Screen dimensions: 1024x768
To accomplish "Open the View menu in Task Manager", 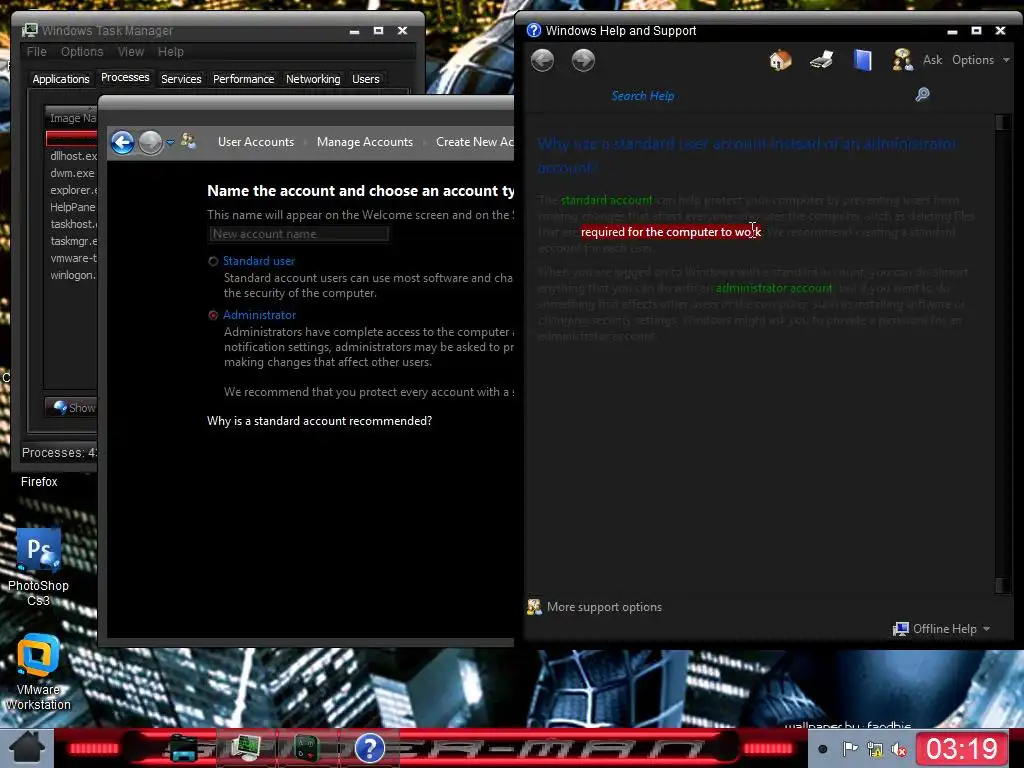I will (x=131, y=52).
